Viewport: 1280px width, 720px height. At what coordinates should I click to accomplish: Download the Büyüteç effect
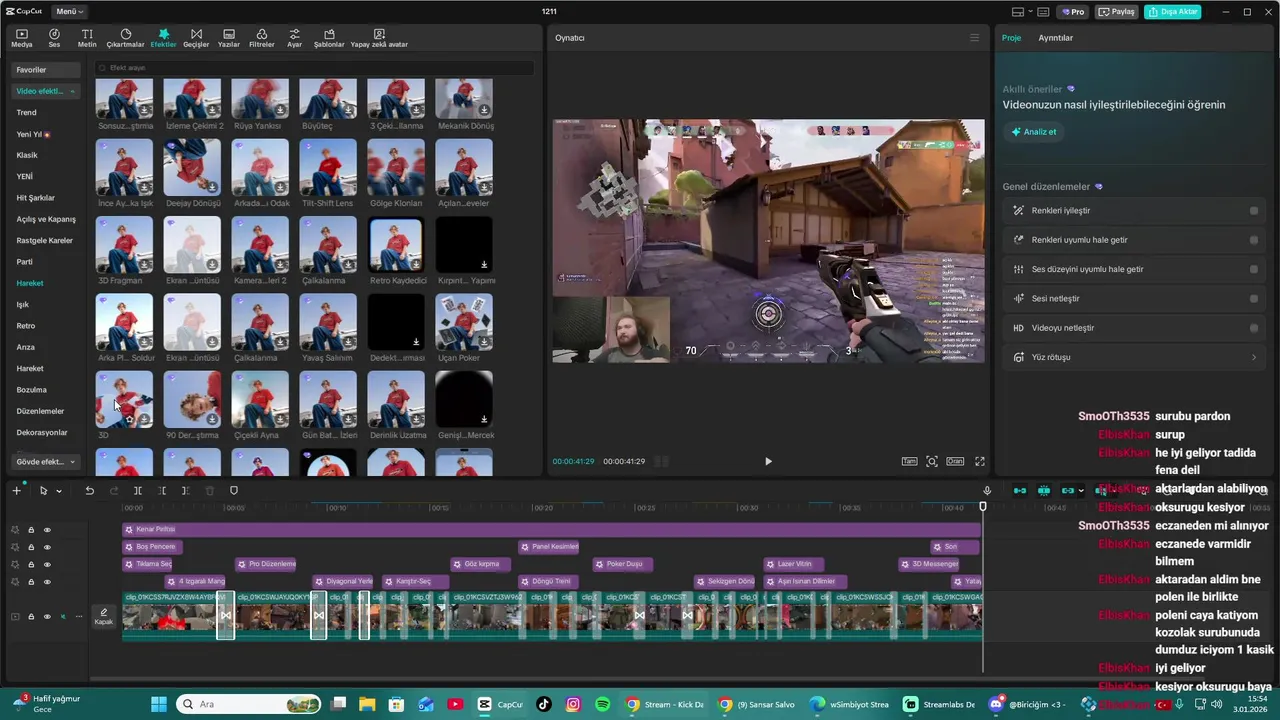pyautogui.click(x=348, y=110)
